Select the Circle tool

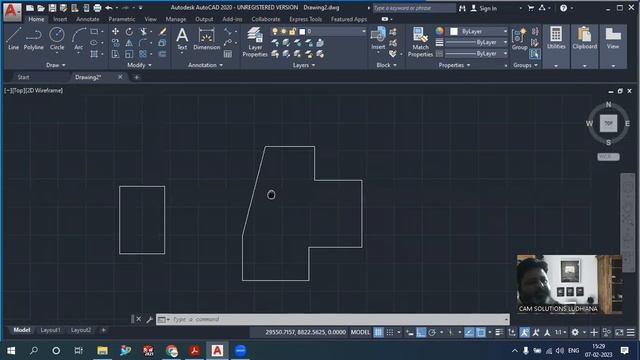tap(57, 39)
